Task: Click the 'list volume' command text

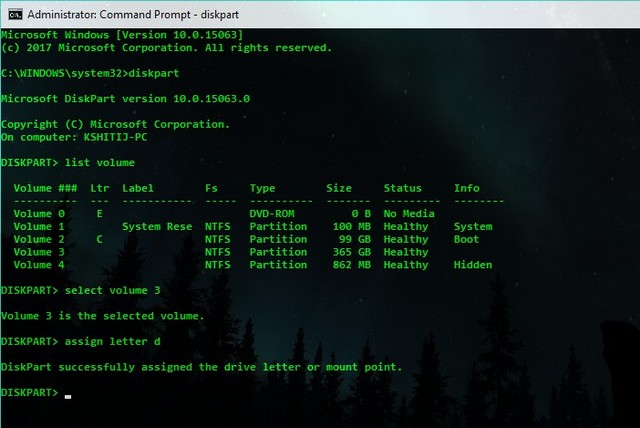Action: (100, 162)
